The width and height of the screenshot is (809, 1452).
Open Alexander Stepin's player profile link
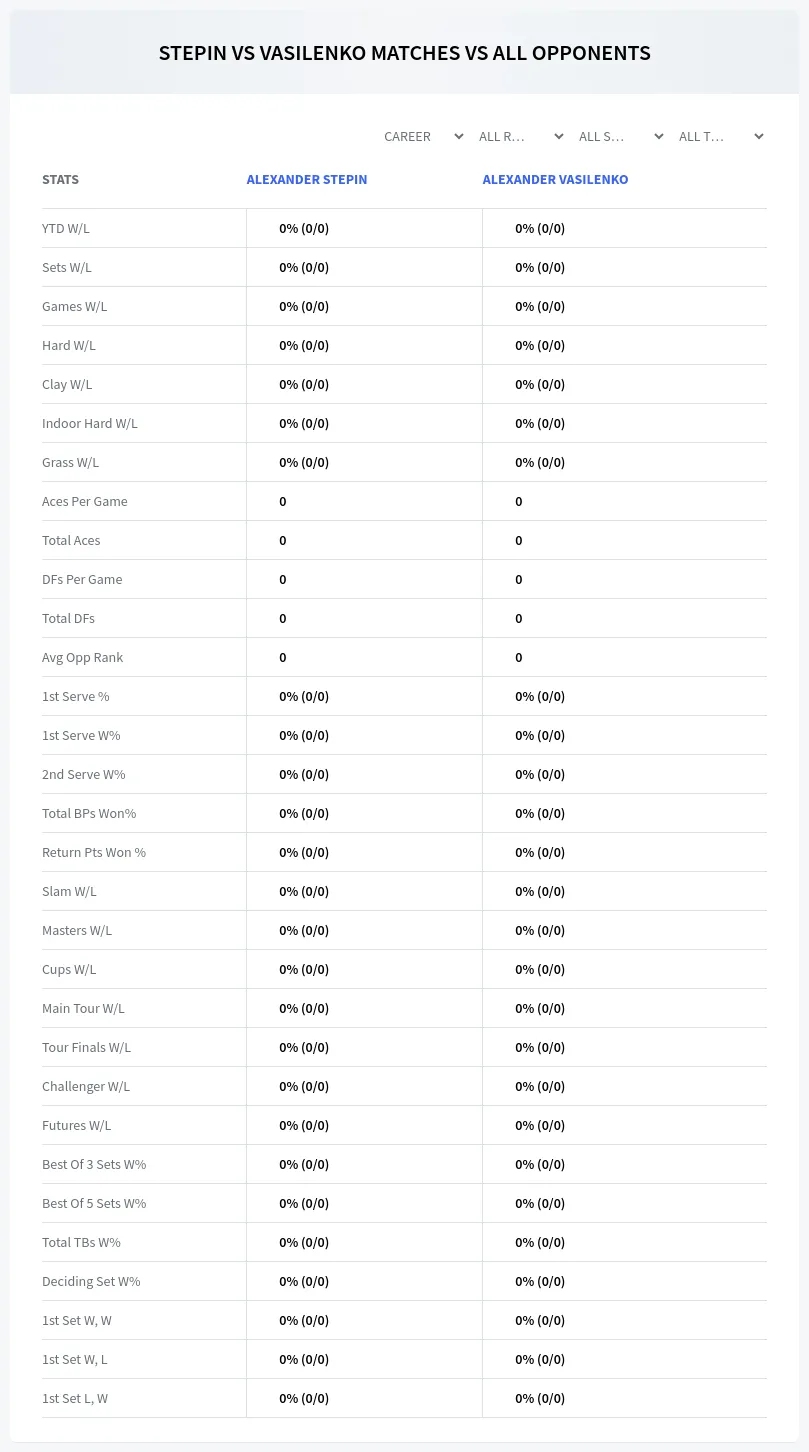[x=307, y=180]
